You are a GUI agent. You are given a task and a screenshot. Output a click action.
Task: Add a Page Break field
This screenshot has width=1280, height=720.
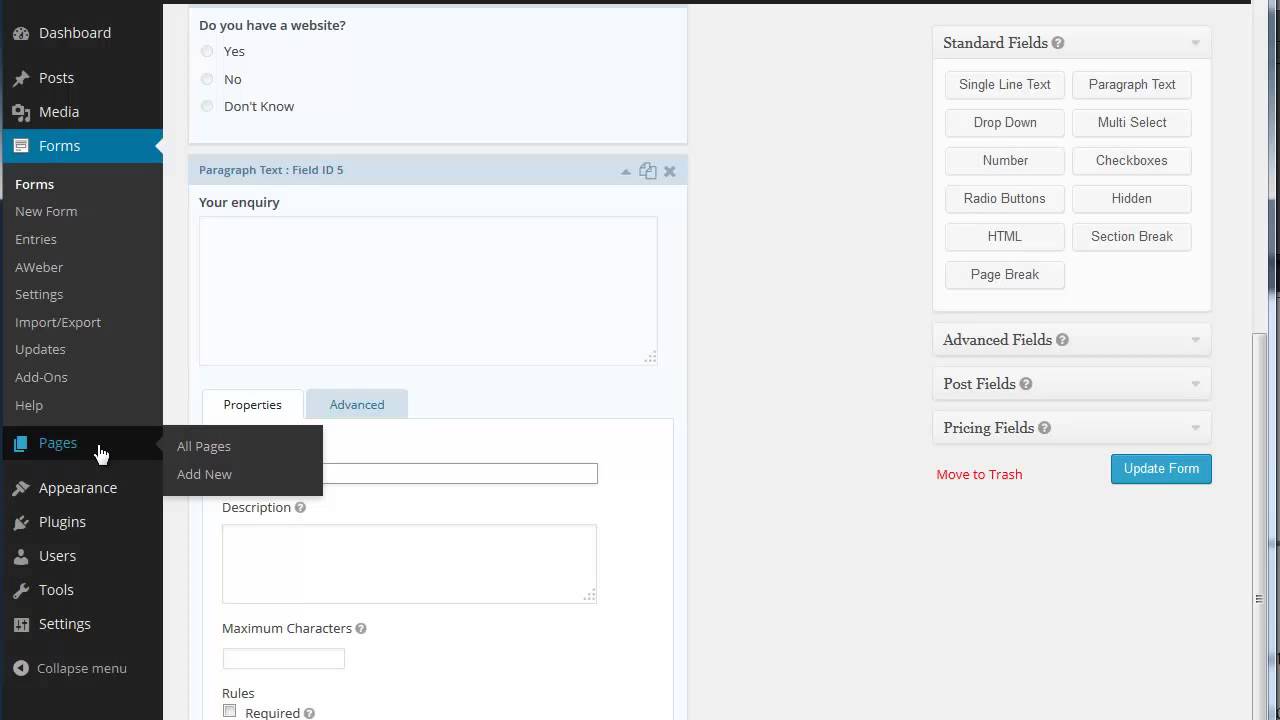(x=1005, y=275)
